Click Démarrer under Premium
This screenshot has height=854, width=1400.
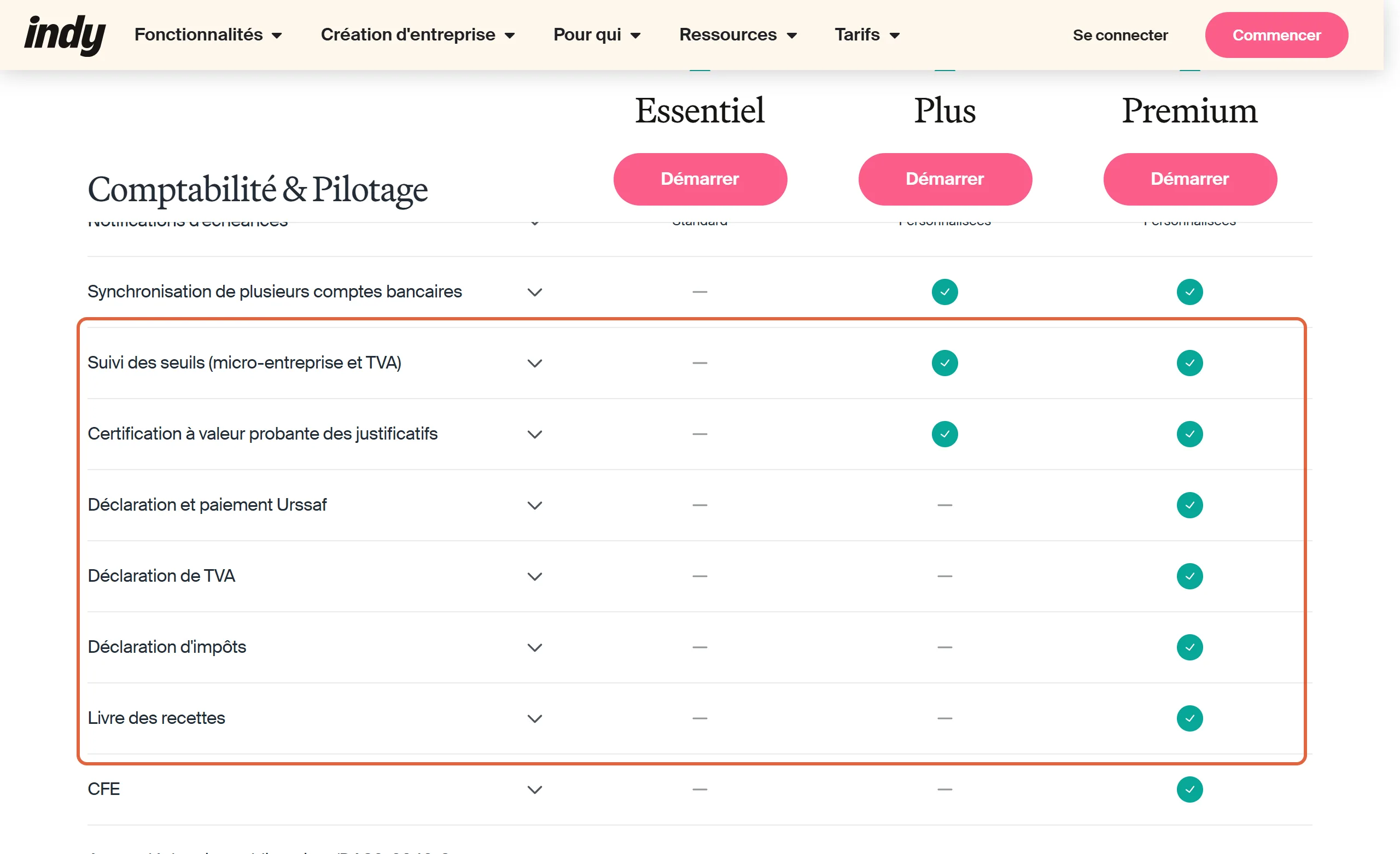click(1190, 179)
